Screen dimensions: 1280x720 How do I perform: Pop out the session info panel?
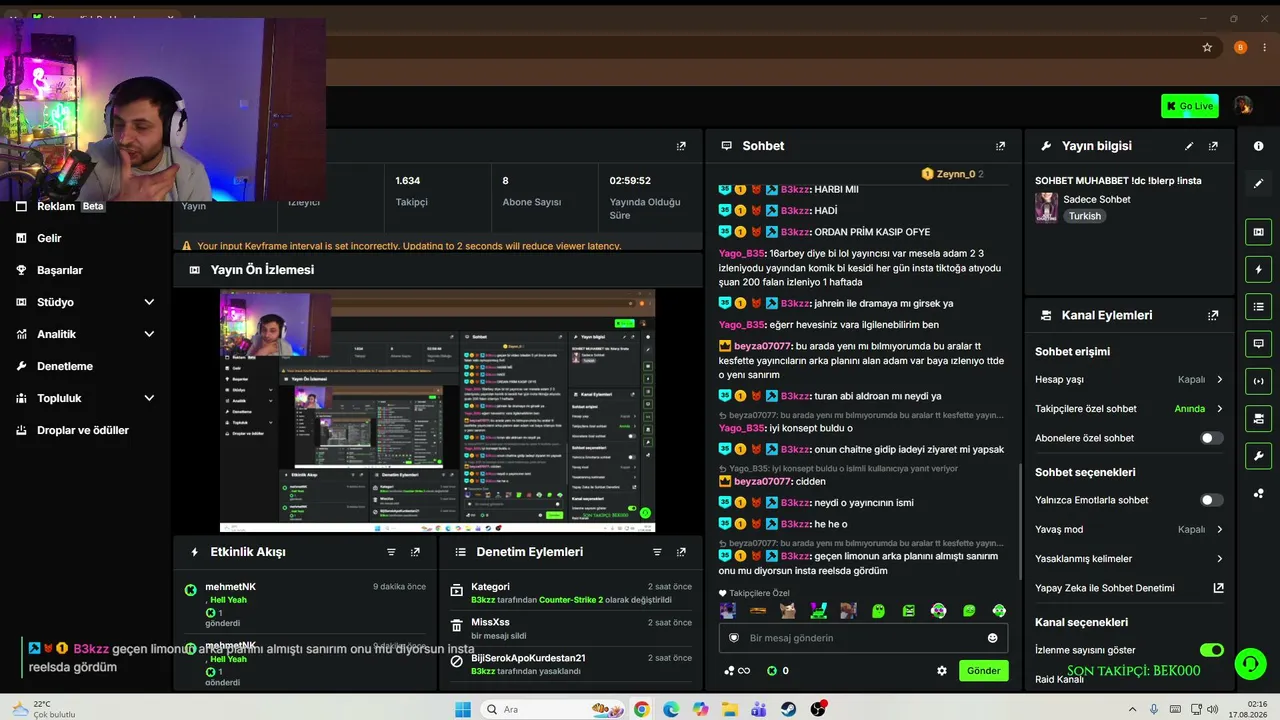pos(681,146)
